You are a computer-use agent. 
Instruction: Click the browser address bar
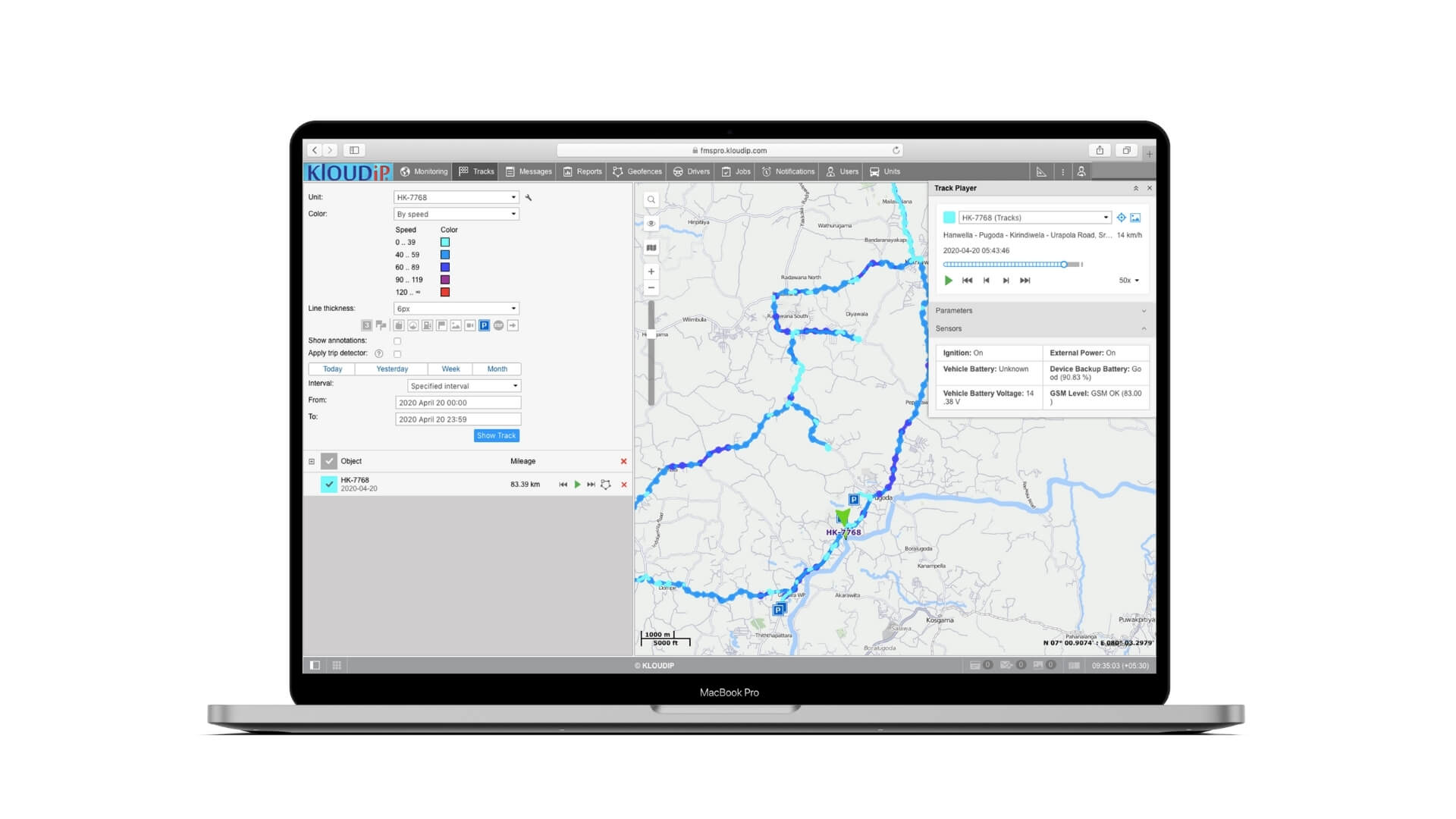point(730,151)
